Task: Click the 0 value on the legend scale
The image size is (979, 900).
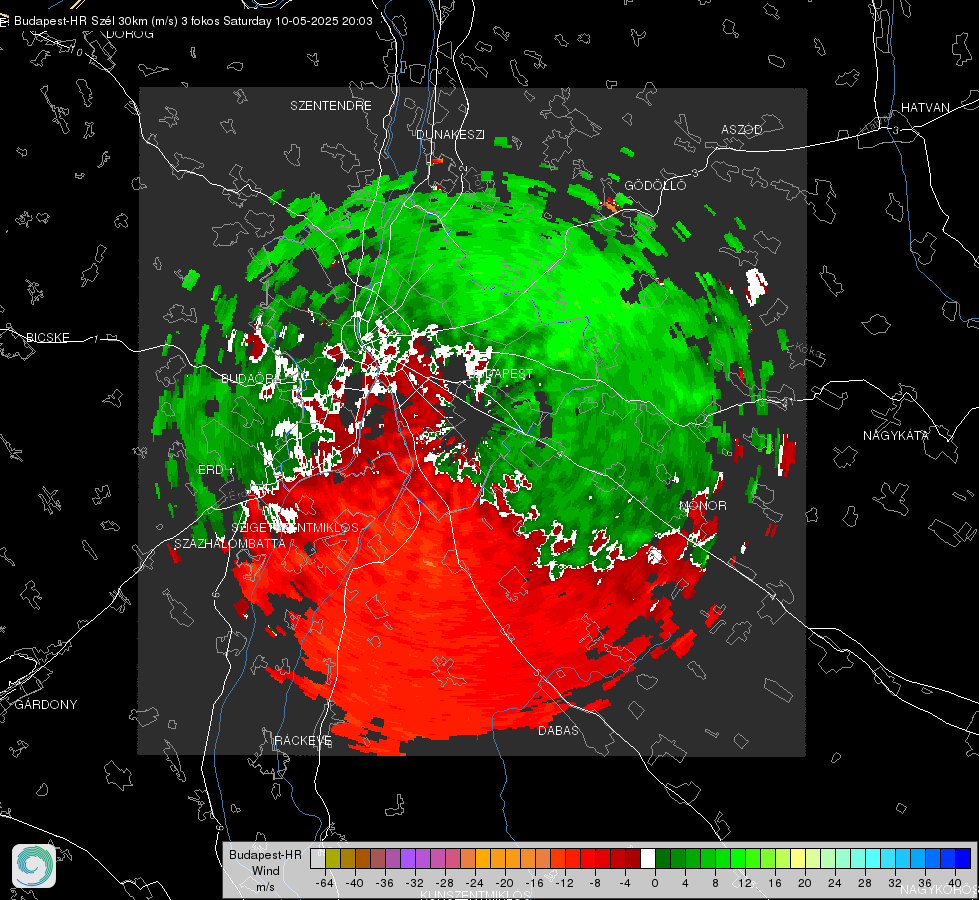Action: 654,883
